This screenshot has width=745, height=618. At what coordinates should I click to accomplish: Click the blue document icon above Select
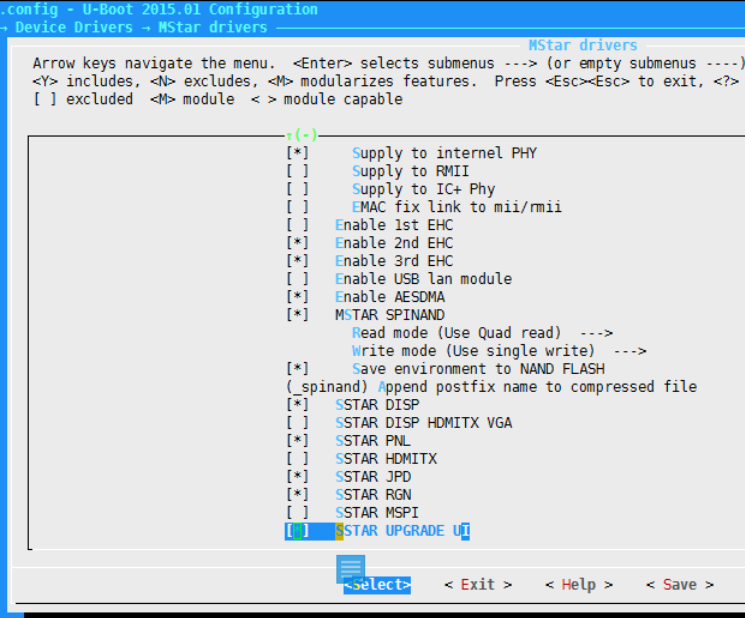[350, 568]
